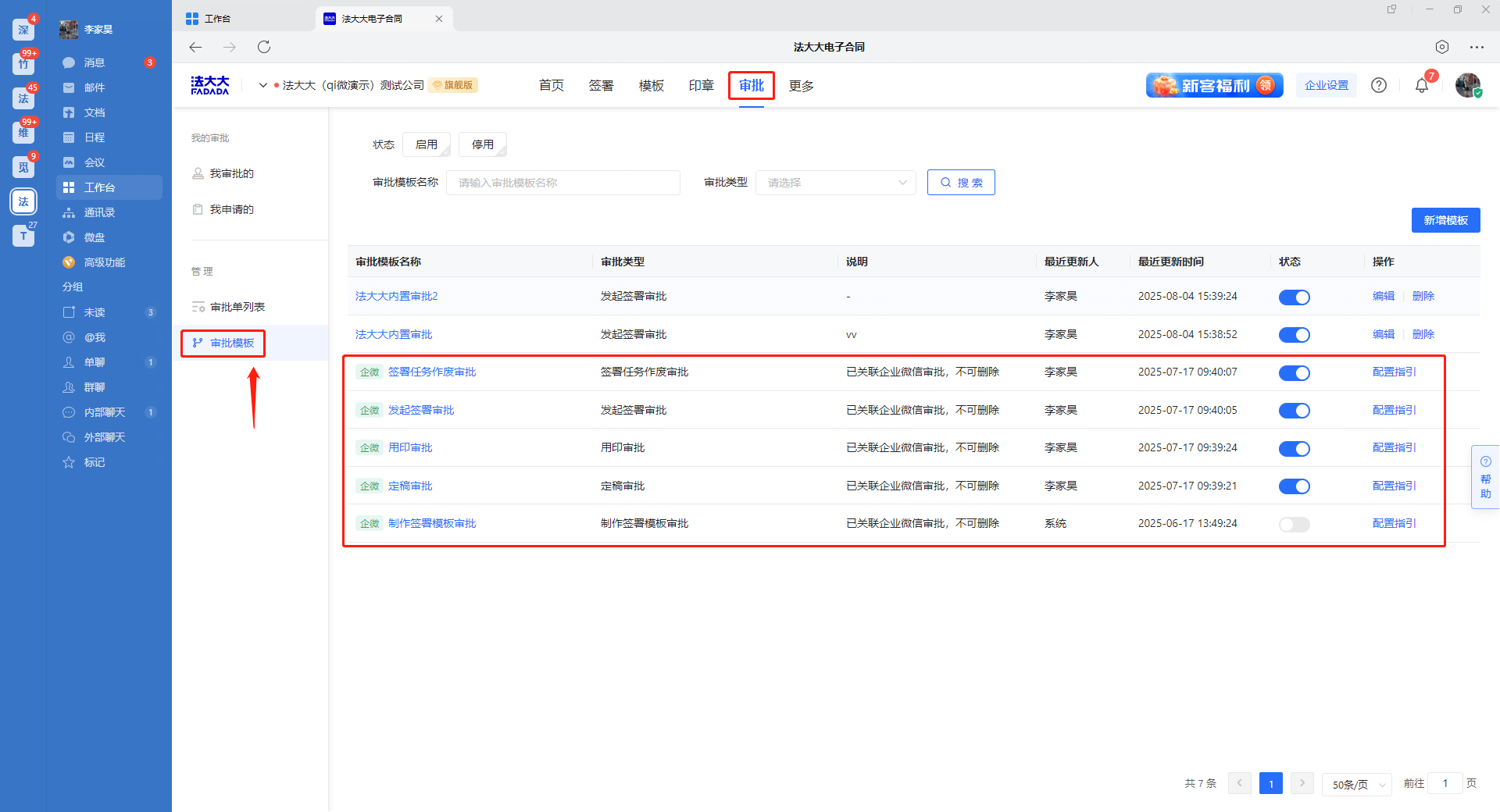This screenshot has height=812, width=1500.
Task: Click the 外部聊天 external chat icon
Action: [x=69, y=437]
